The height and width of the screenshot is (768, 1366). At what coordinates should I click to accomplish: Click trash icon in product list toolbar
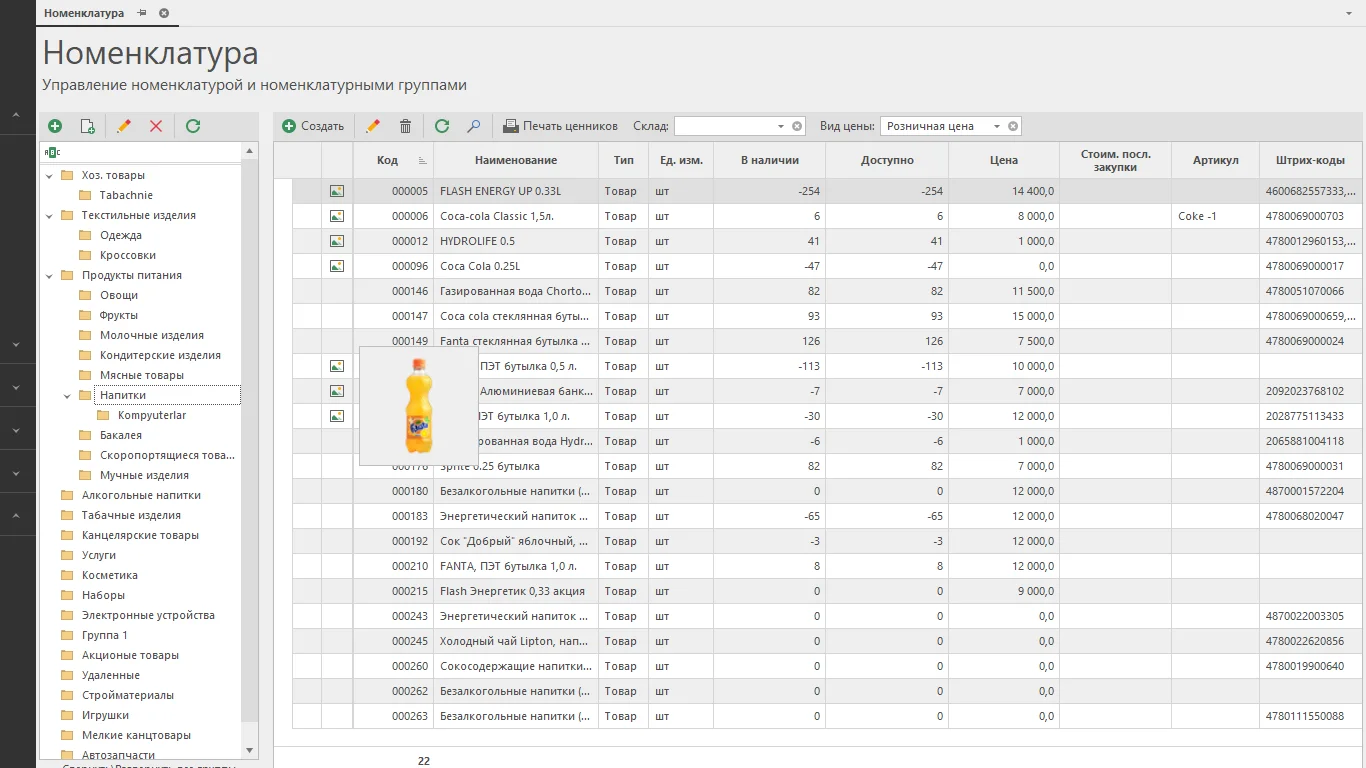[x=405, y=126]
